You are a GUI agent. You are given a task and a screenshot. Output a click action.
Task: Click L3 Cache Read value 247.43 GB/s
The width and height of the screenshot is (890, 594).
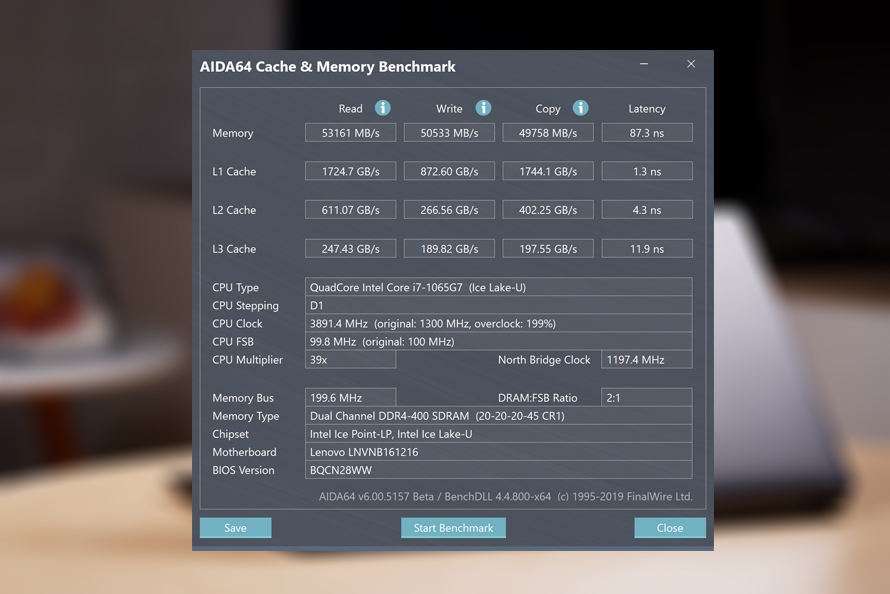[x=350, y=248]
